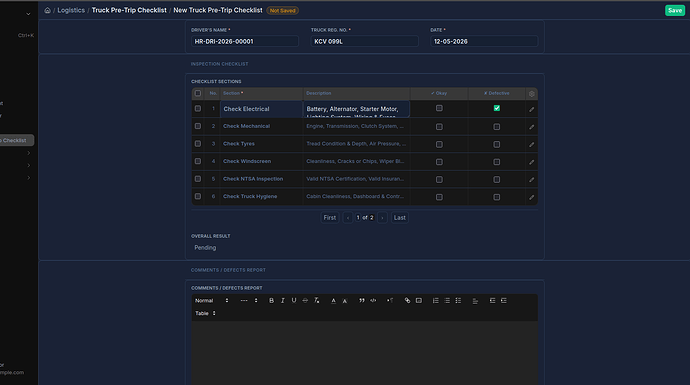Screen dimensions: 690x385
Task: Apply strikethrough in comments editor
Action: click(x=305, y=301)
